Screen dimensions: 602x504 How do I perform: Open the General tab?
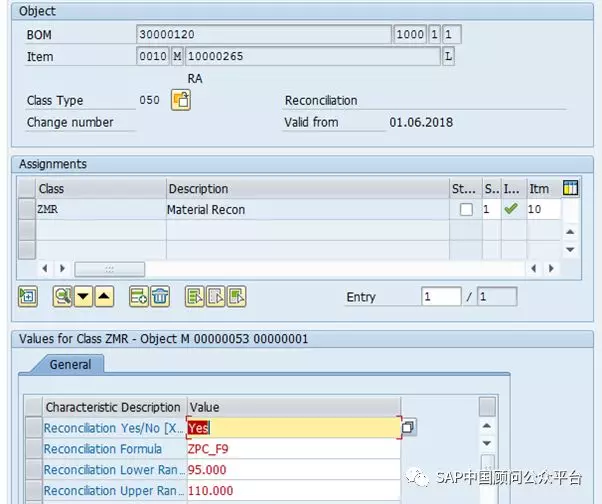pyautogui.click(x=70, y=365)
